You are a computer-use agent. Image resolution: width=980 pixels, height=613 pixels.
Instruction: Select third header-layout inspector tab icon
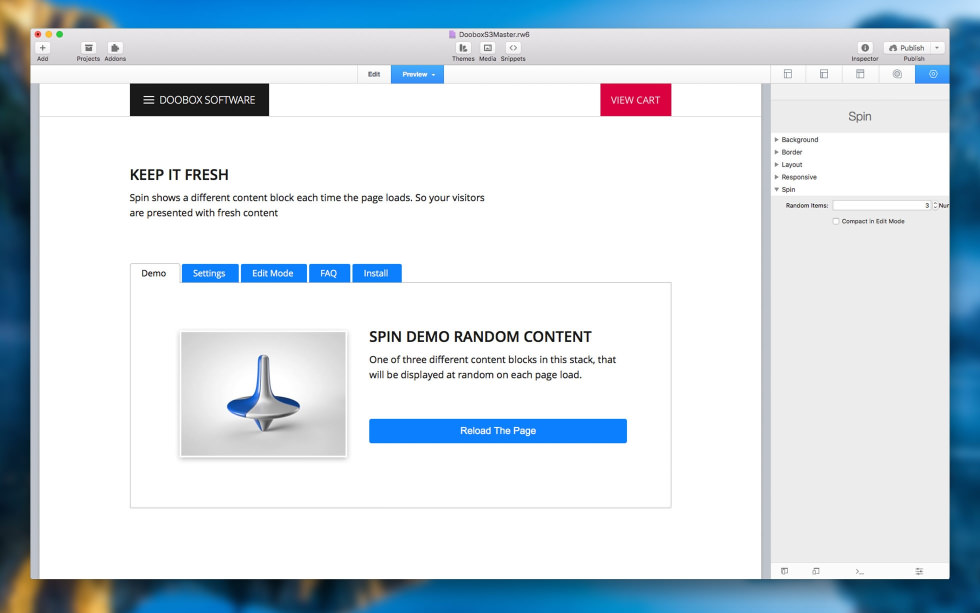coord(860,74)
